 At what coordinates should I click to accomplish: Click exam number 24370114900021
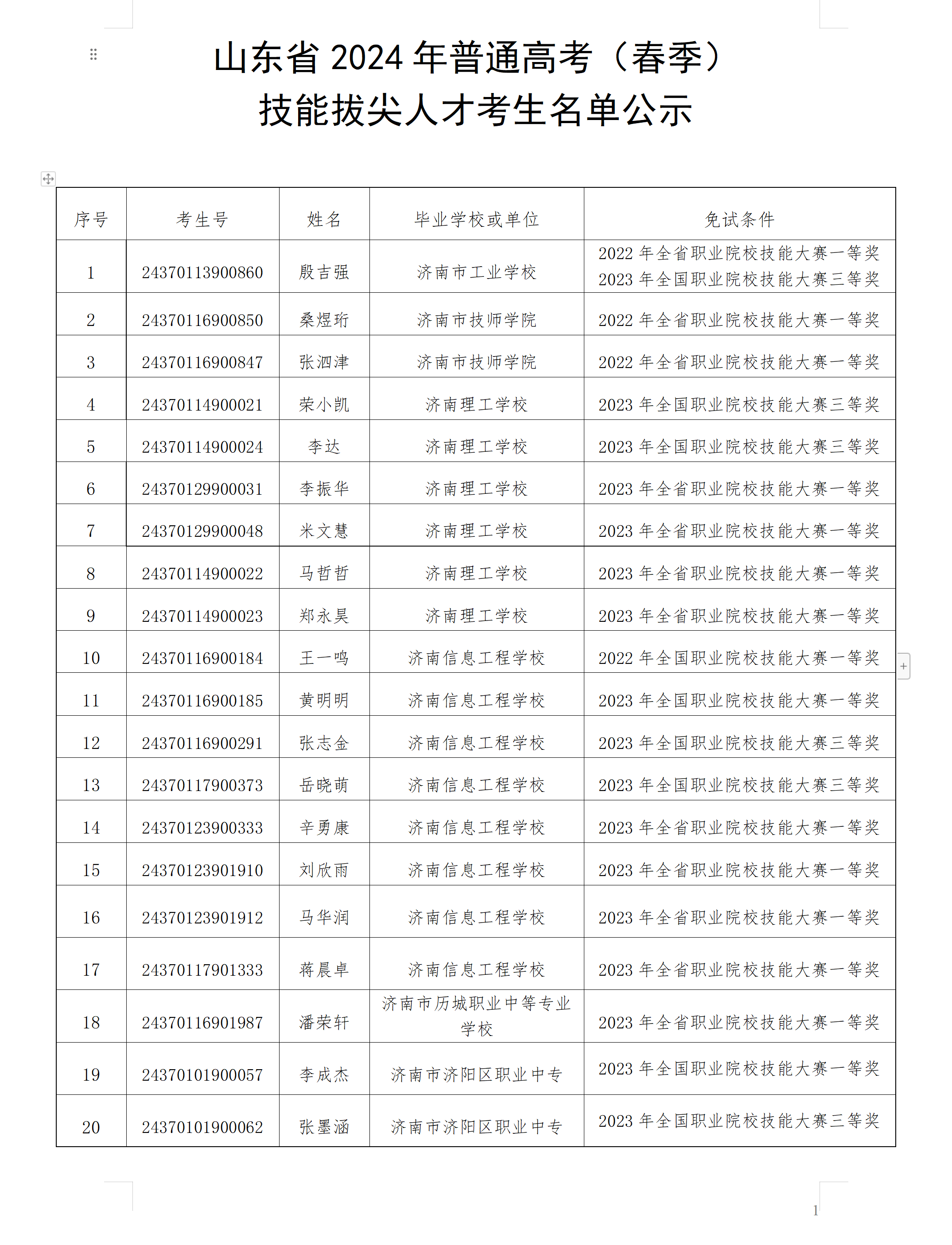[202, 405]
